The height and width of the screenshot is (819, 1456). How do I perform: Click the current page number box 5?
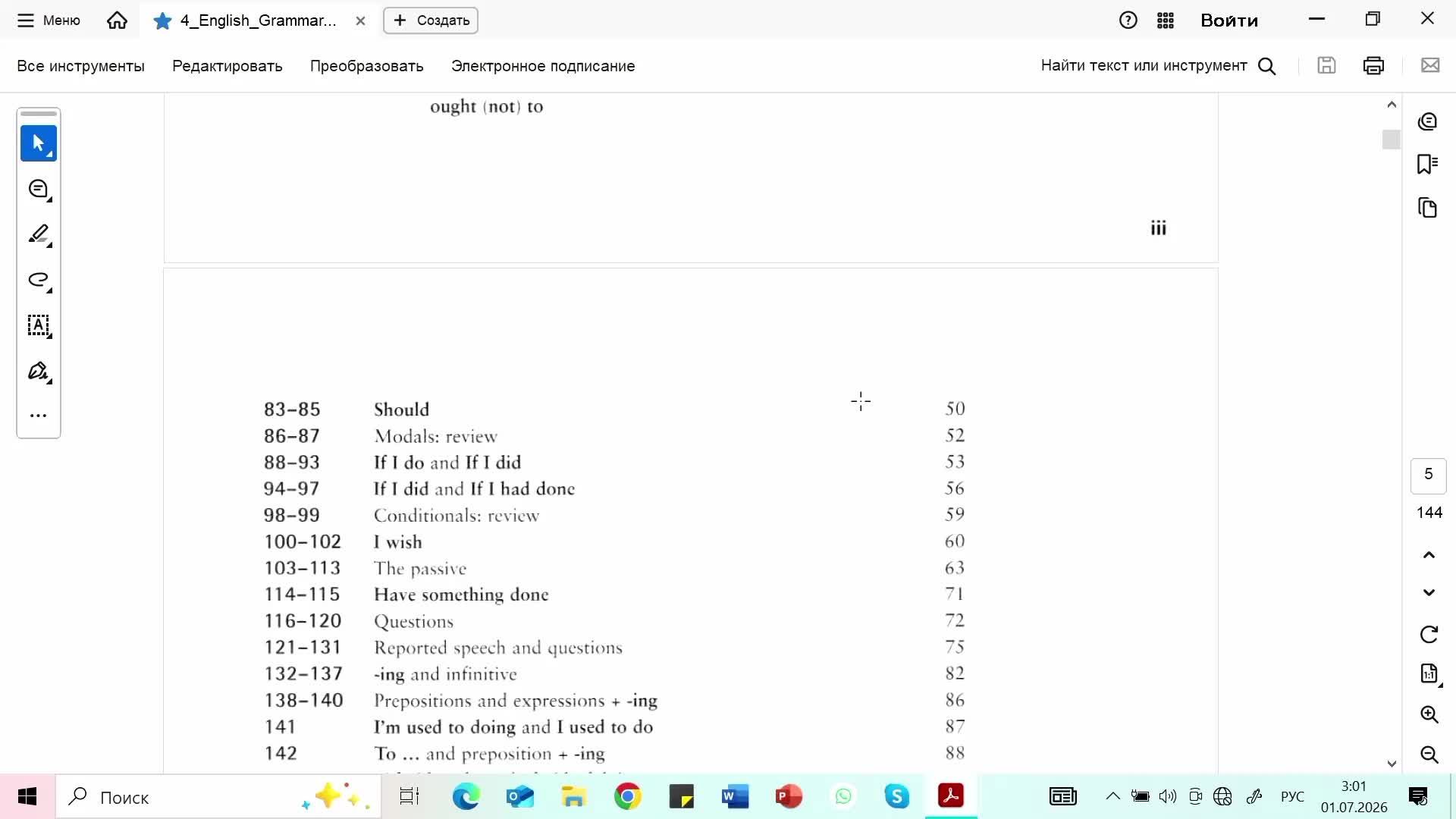(1429, 475)
